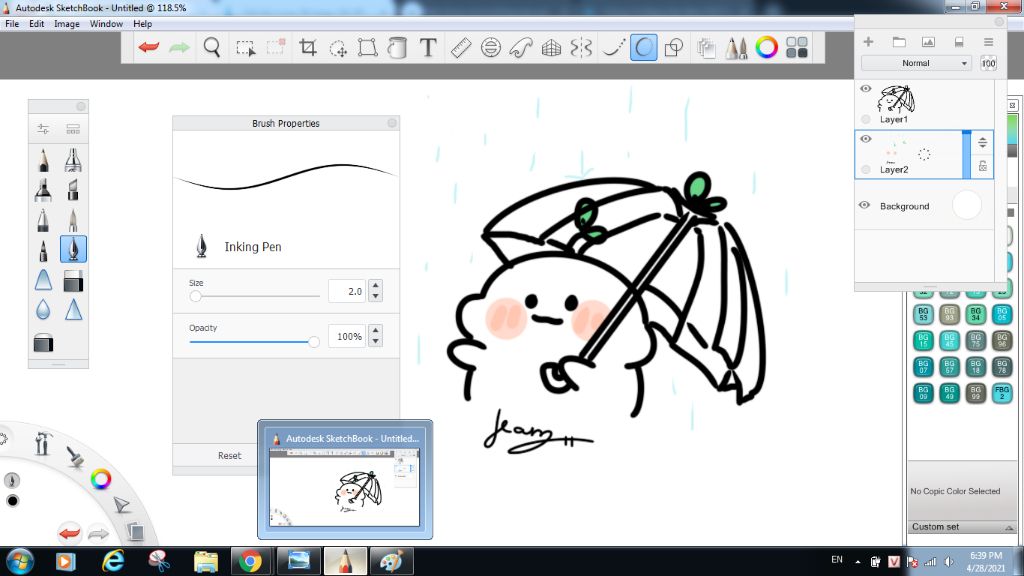Pick the Chisel Tip Pen brush
The height and width of the screenshot is (576, 1024).
coord(73,189)
